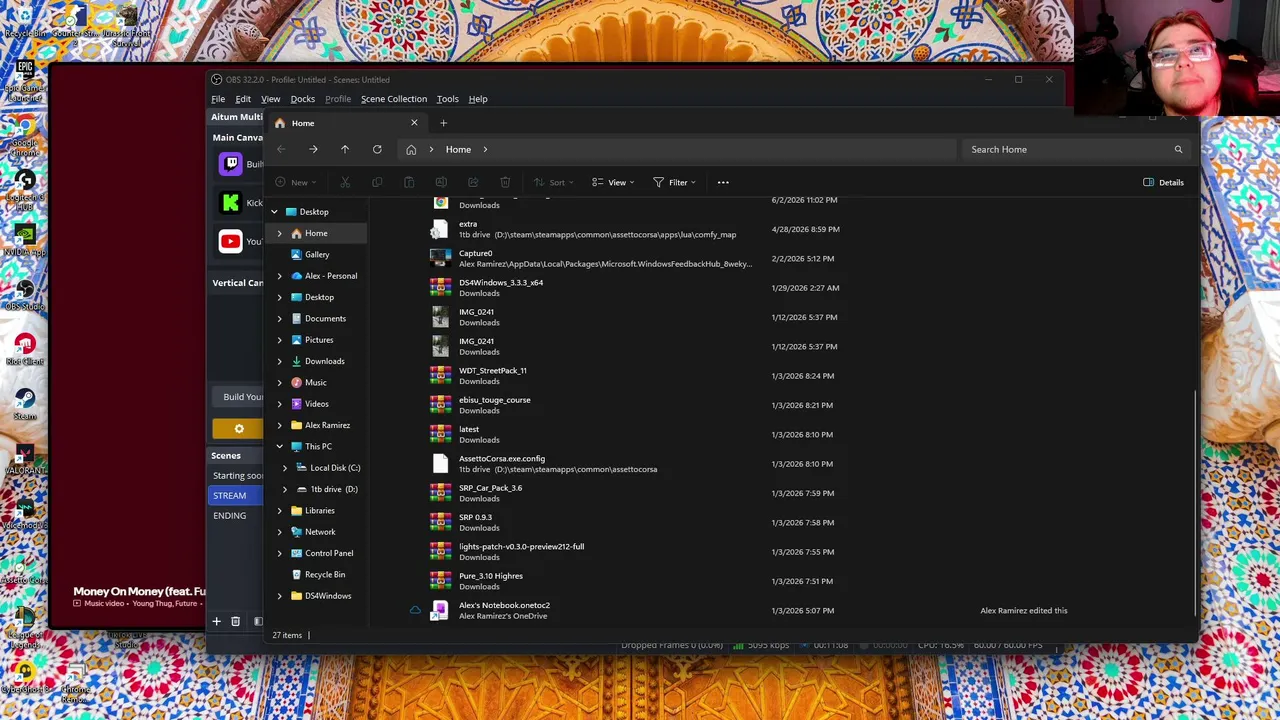Click the Twitch icon in OBS dock
The height and width of the screenshot is (720, 1280).
tap(231, 164)
